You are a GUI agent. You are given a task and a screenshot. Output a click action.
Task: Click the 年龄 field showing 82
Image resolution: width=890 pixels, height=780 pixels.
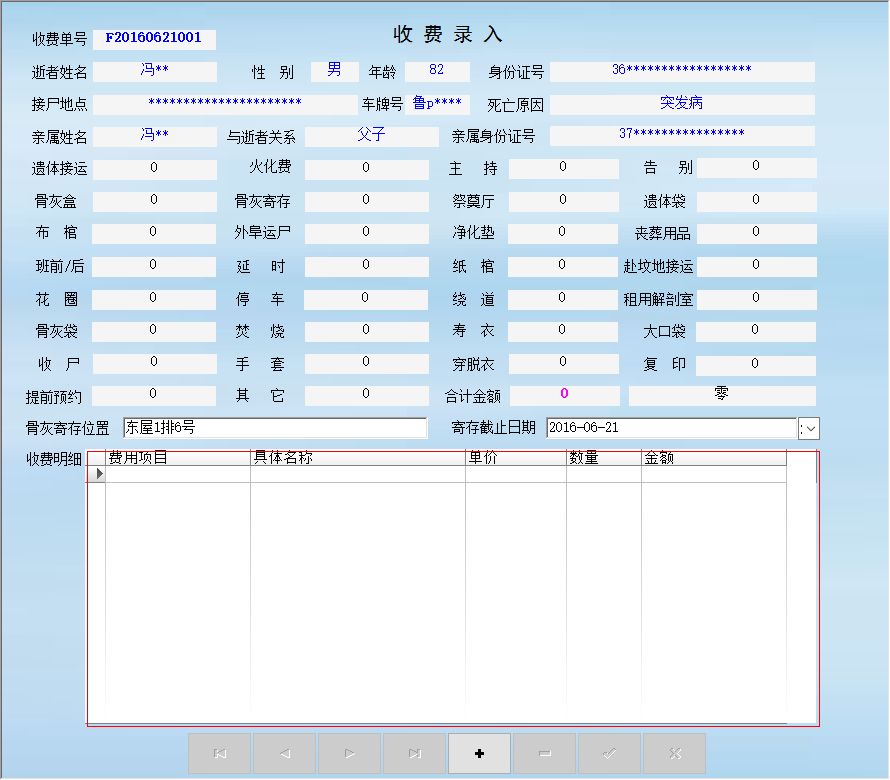[x=437, y=71]
